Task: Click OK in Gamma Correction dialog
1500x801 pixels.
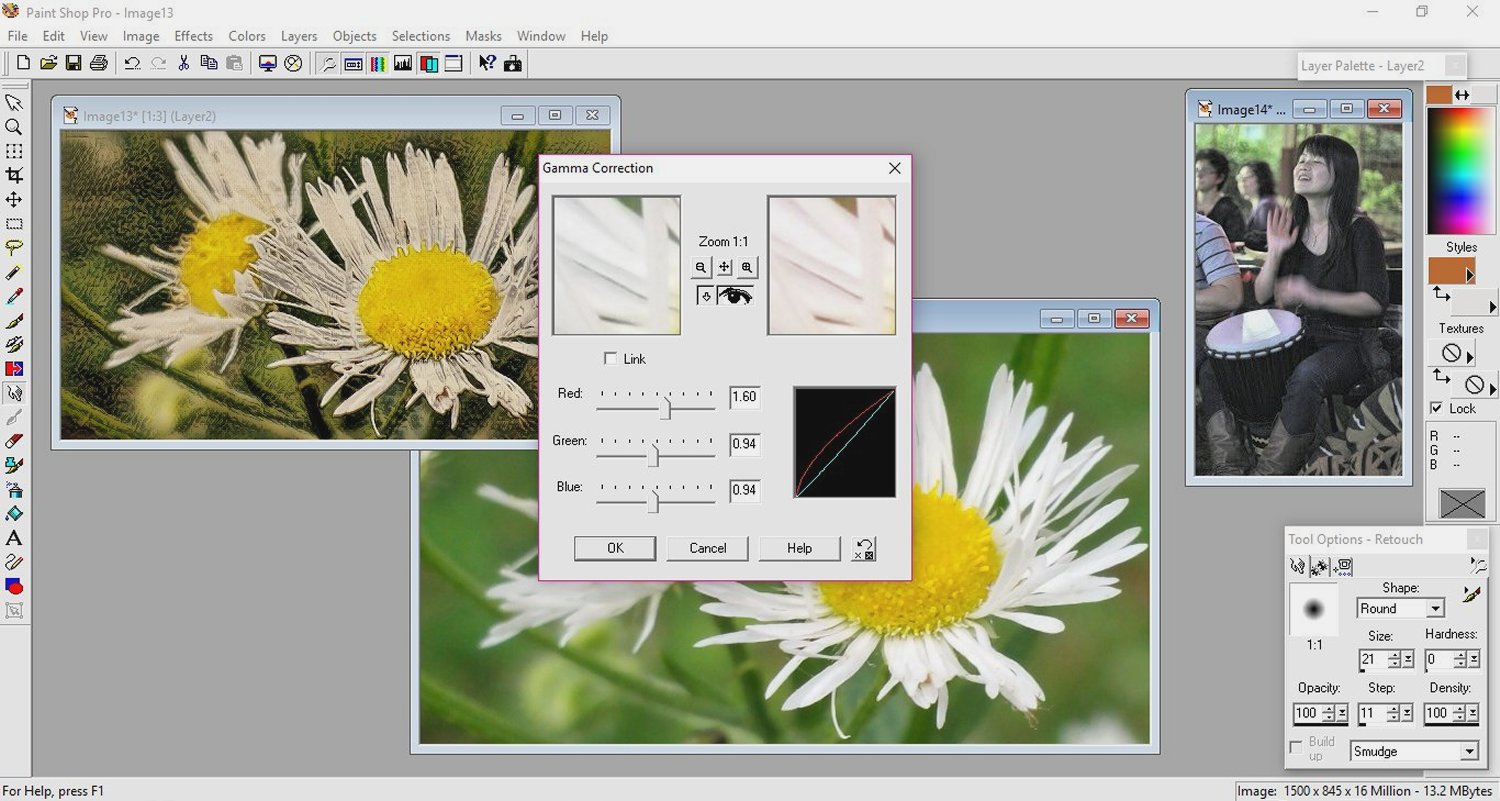Action: pos(615,548)
